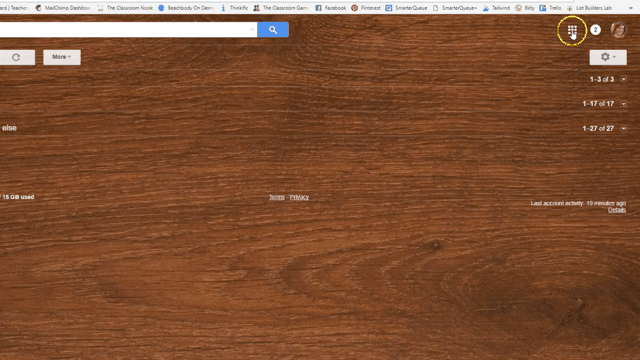The width and height of the screenshot is (640, 360).
Task: Click the blue search button
Action: click(273, 30)
